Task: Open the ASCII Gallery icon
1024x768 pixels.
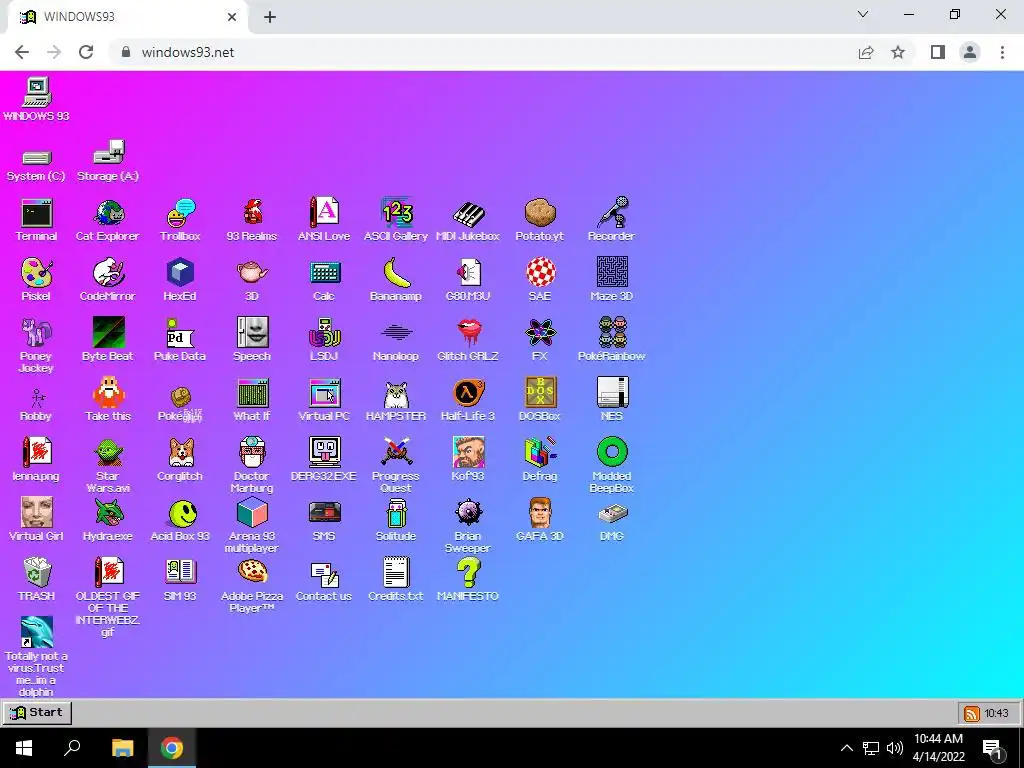Action: (x=396, y=214)
